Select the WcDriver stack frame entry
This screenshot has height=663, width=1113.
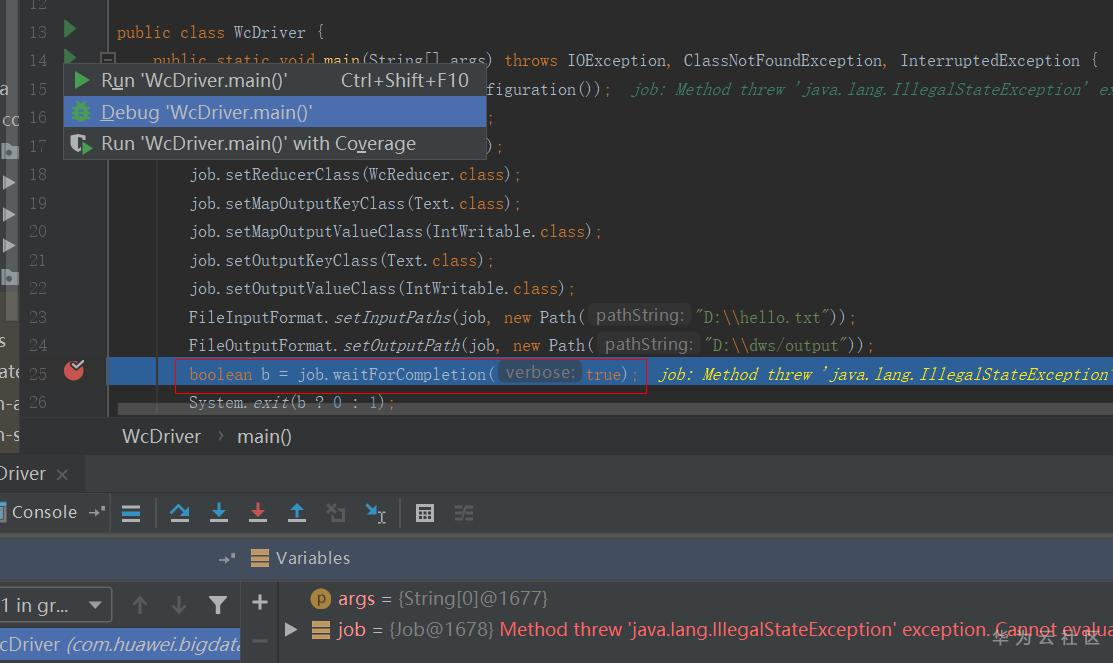point(120,645)
